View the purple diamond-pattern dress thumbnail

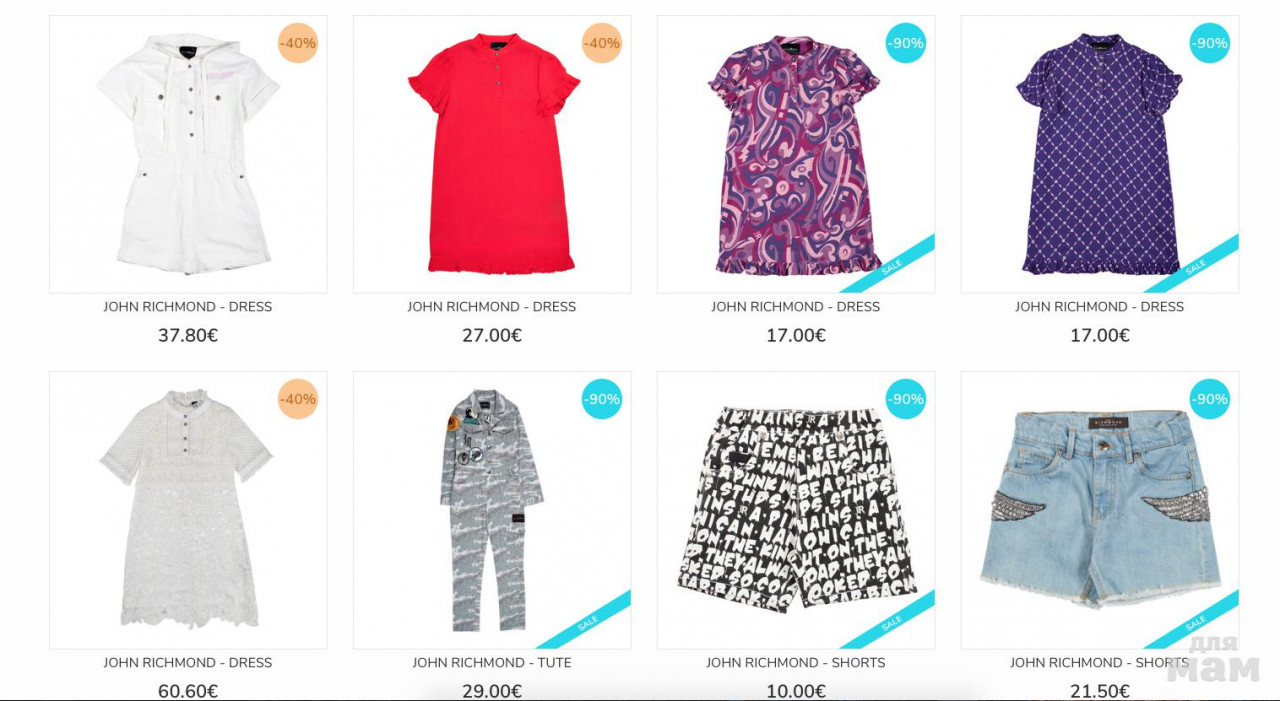(x=1100, y=154)
